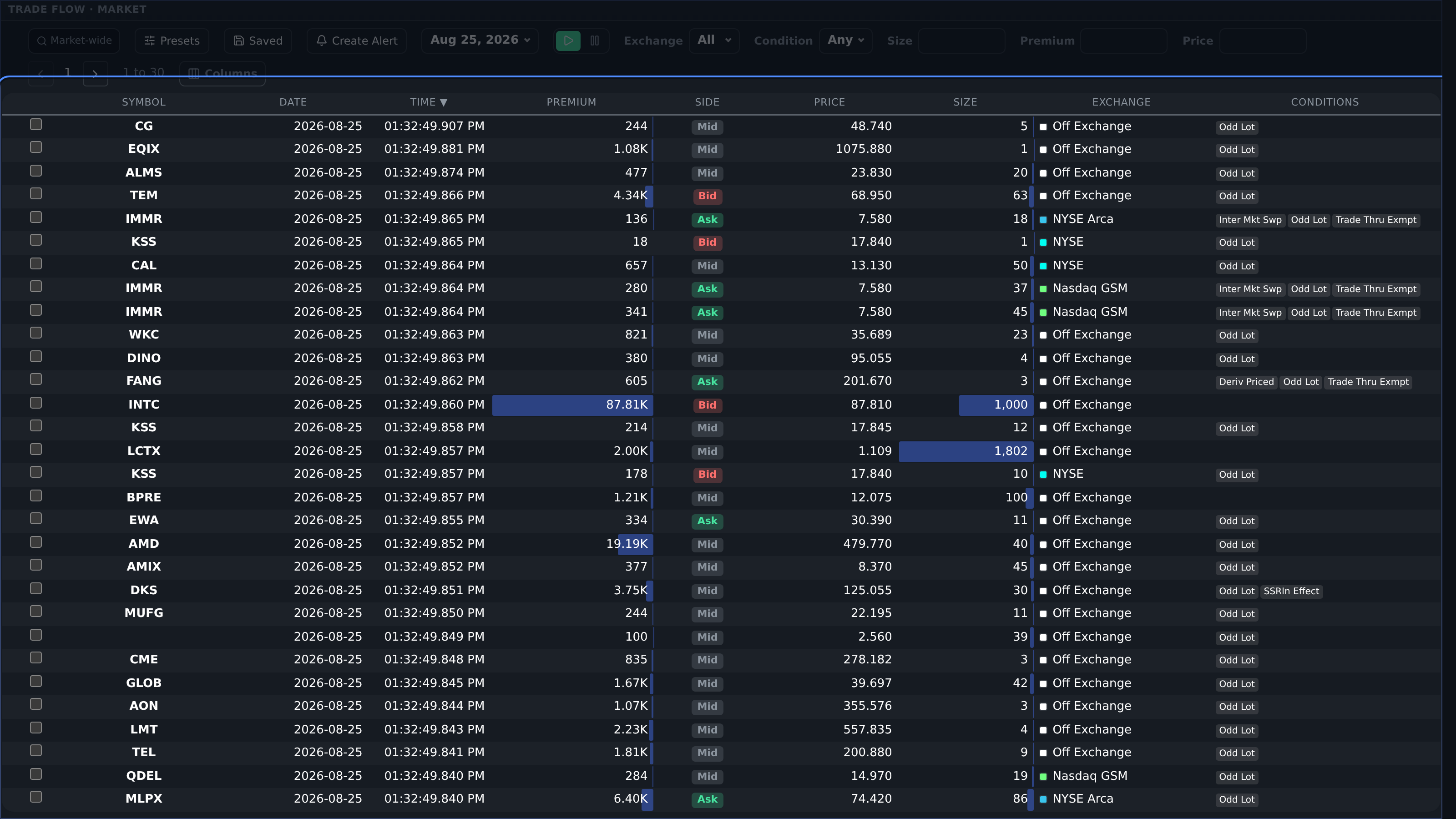This screenshot has height=819, width=1456.
Task: Pause the live trade feed
Action: coord(595,40)
